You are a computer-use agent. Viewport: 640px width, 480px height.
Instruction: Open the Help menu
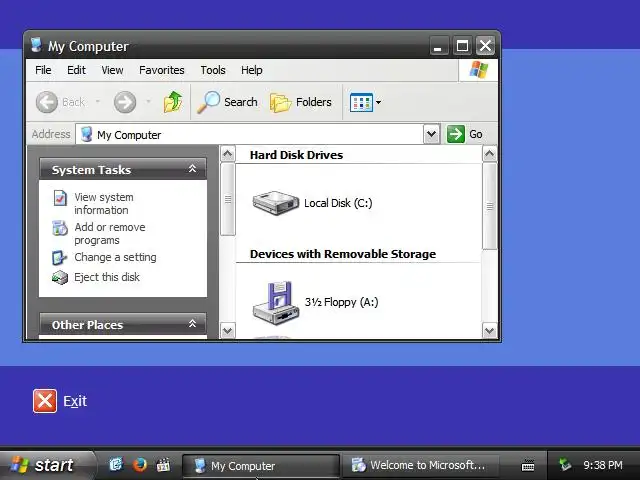tap(251, 70)
